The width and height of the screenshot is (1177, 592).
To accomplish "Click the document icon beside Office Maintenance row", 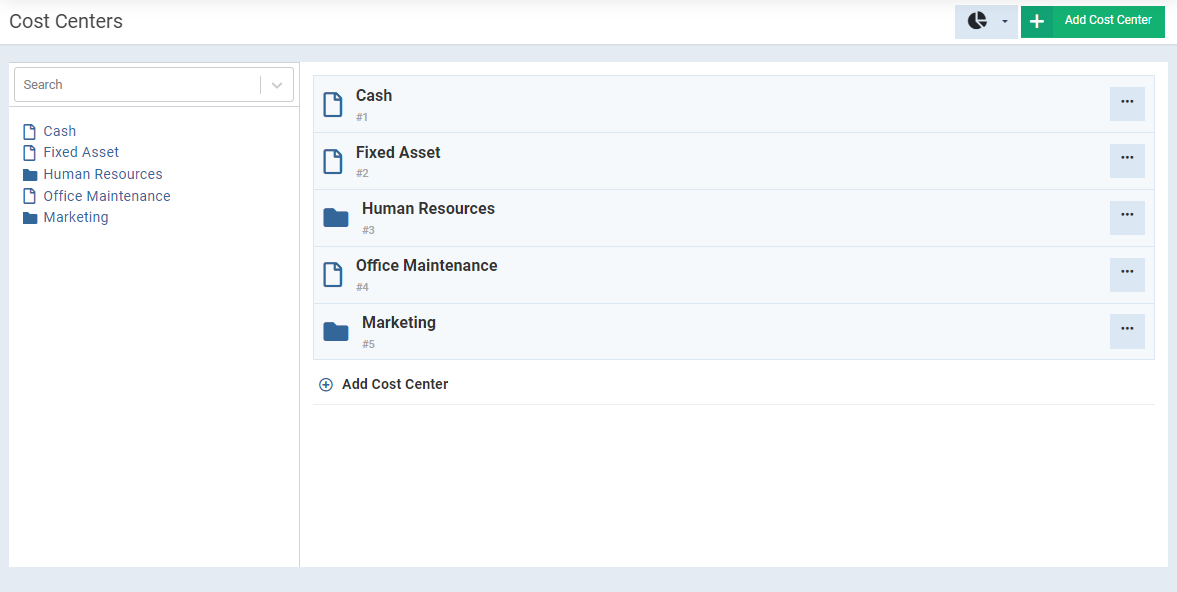I will pos(333,274).
